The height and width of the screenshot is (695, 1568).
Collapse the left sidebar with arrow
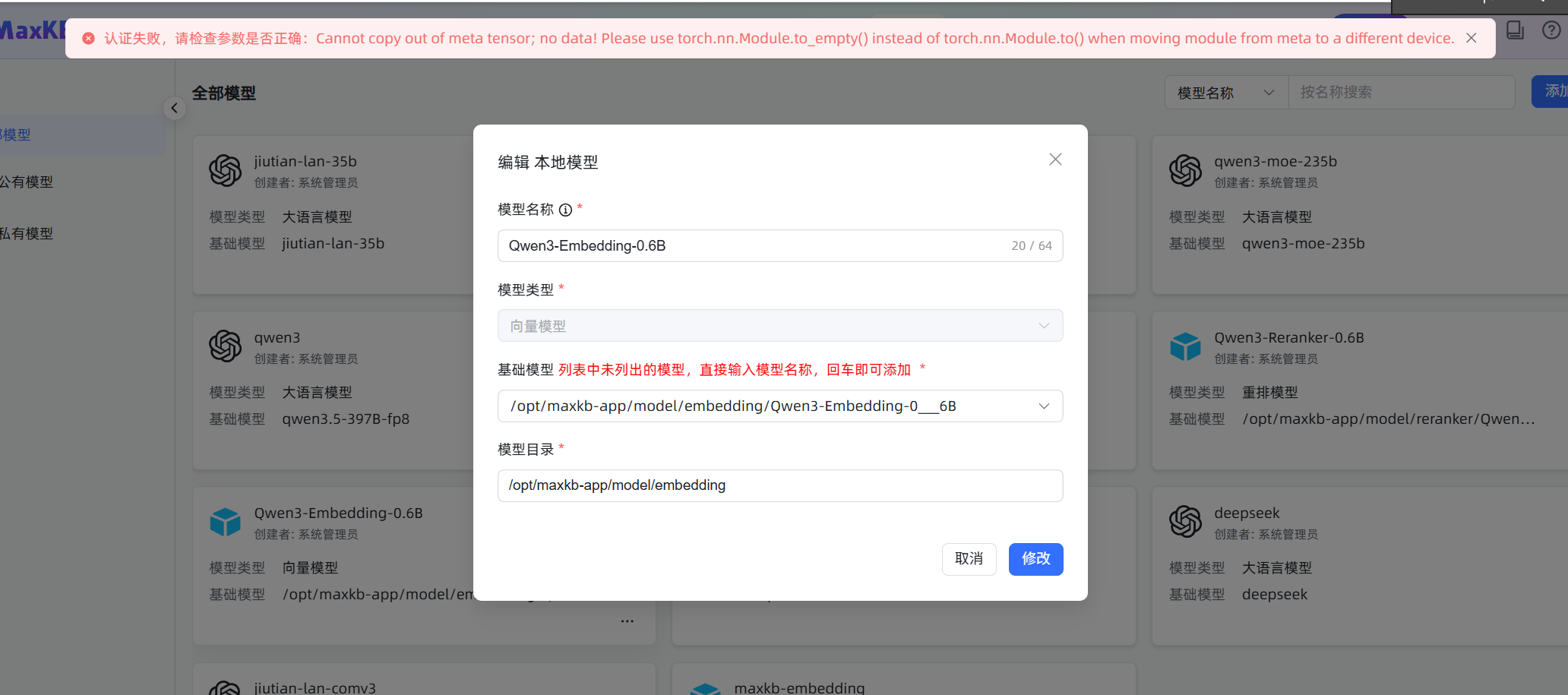(x=175, y=108)
